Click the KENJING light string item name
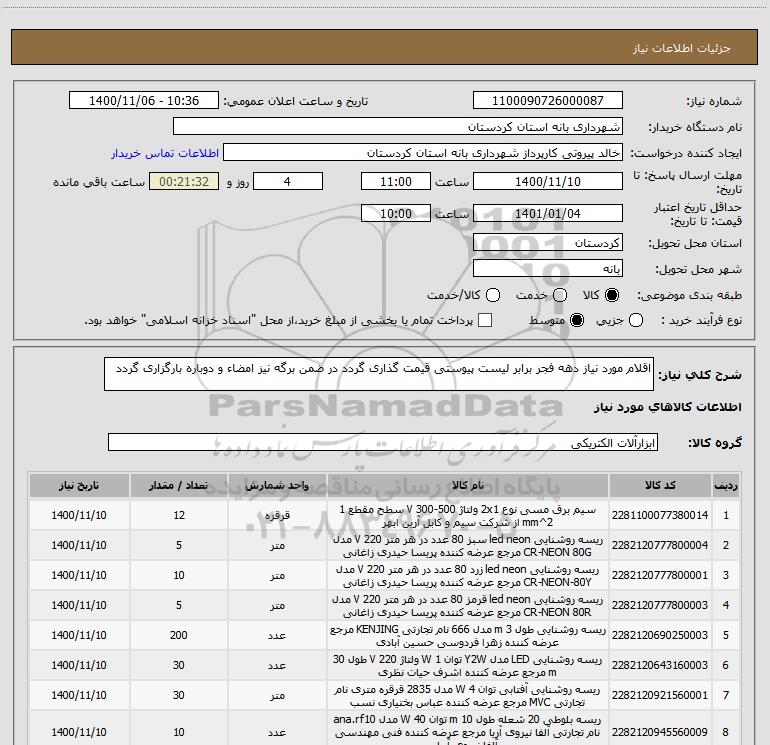 click(468, 635)
